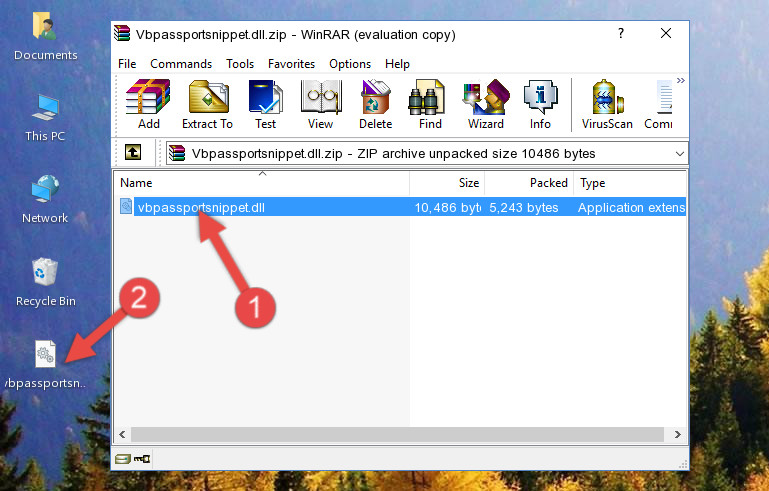Select the This PC desktop icon
The width and height of the screenshot is (769, 491).
[x=45, y=118]
